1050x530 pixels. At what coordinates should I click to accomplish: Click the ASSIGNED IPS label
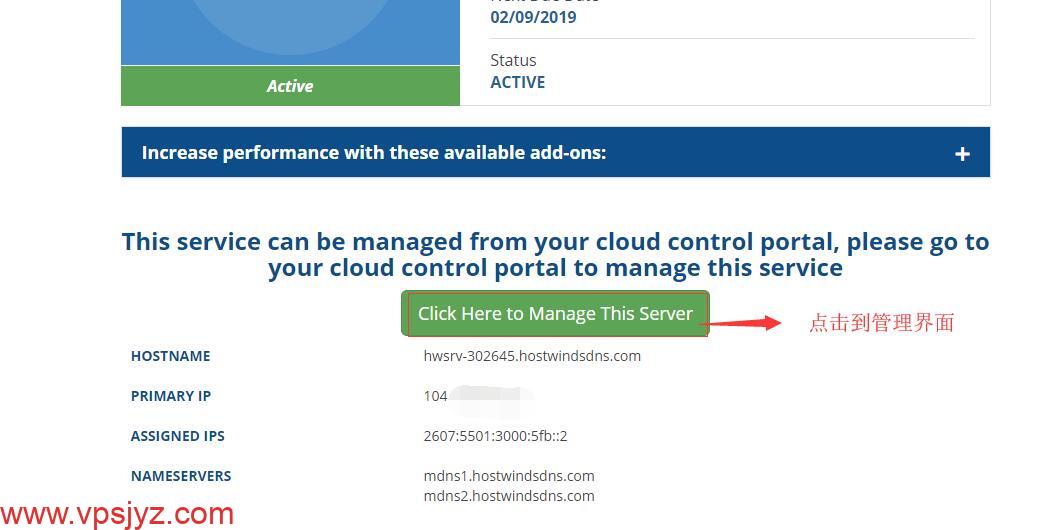point(177,436)
